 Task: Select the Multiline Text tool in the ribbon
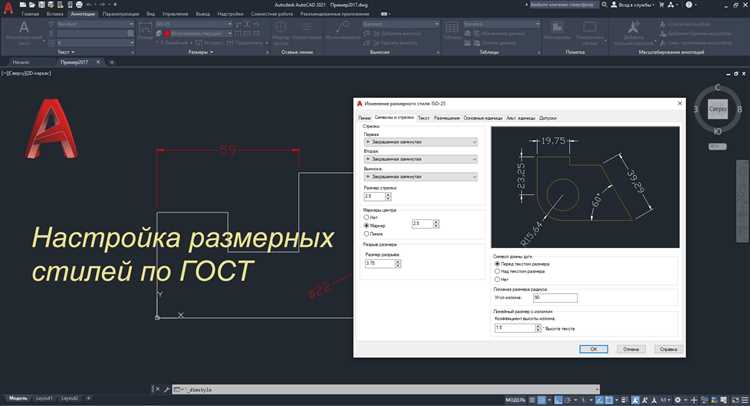click(23, 33)
